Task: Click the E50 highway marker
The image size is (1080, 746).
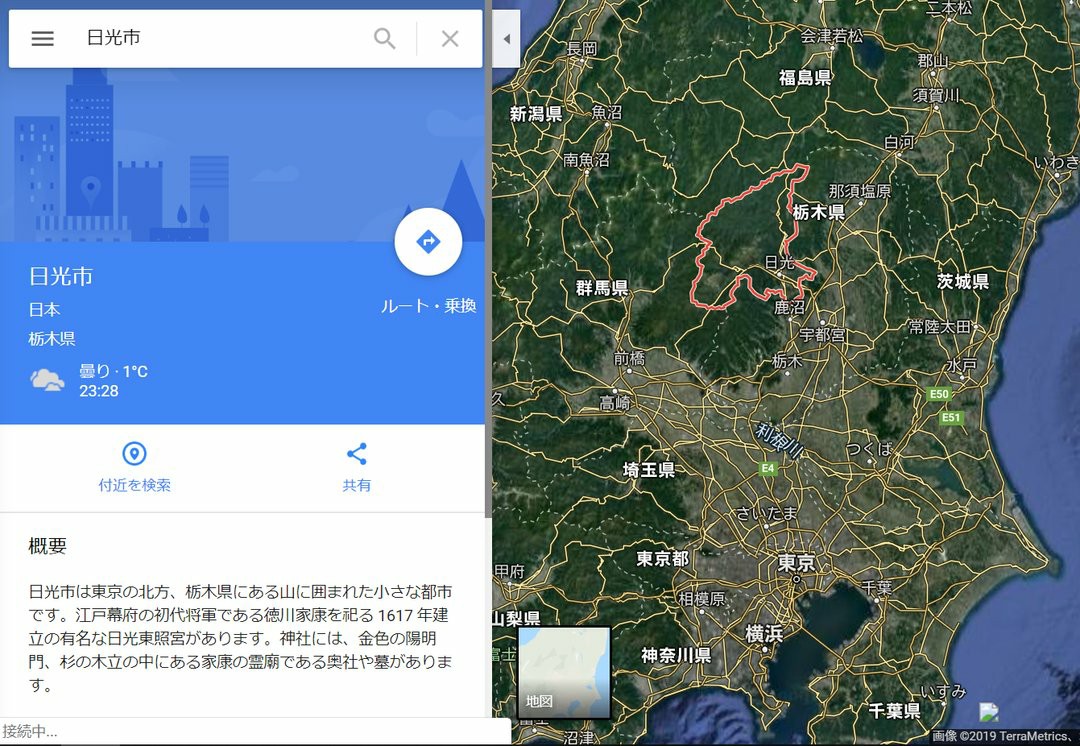Action: (x=939, y=394)
